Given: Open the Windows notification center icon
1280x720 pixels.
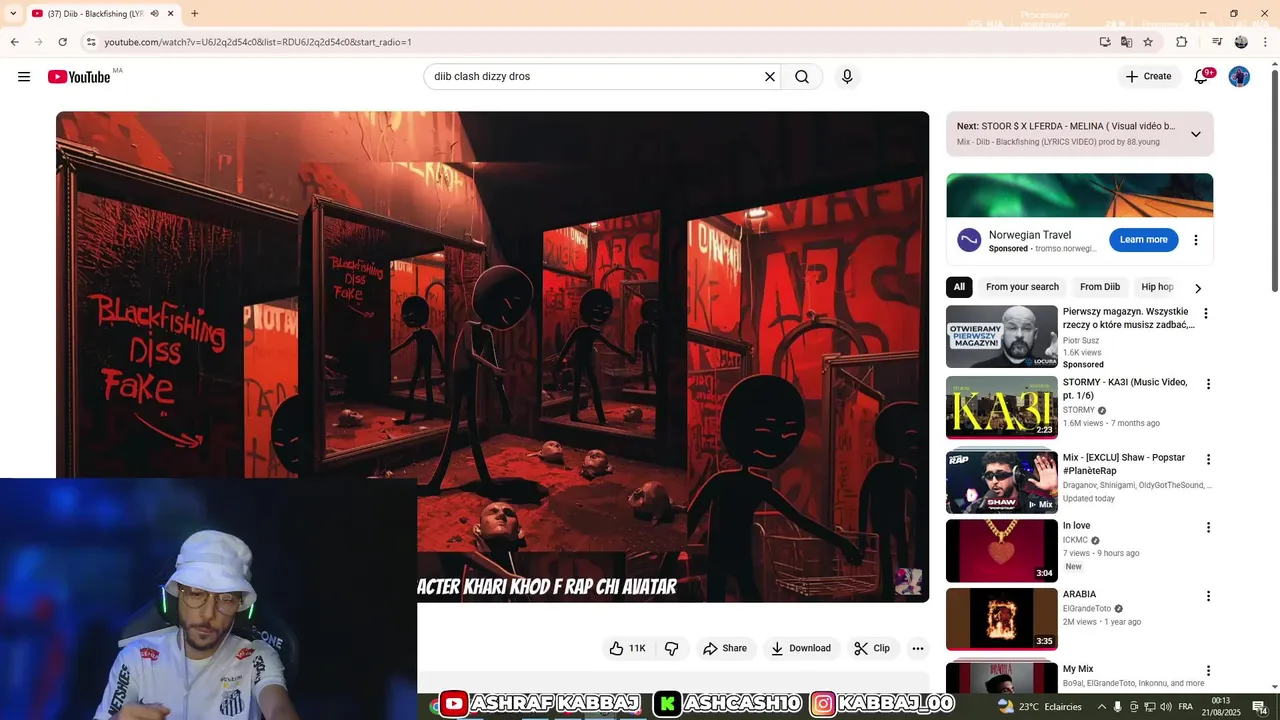Looking at the screenshot, I should (x=1259, y=707).
